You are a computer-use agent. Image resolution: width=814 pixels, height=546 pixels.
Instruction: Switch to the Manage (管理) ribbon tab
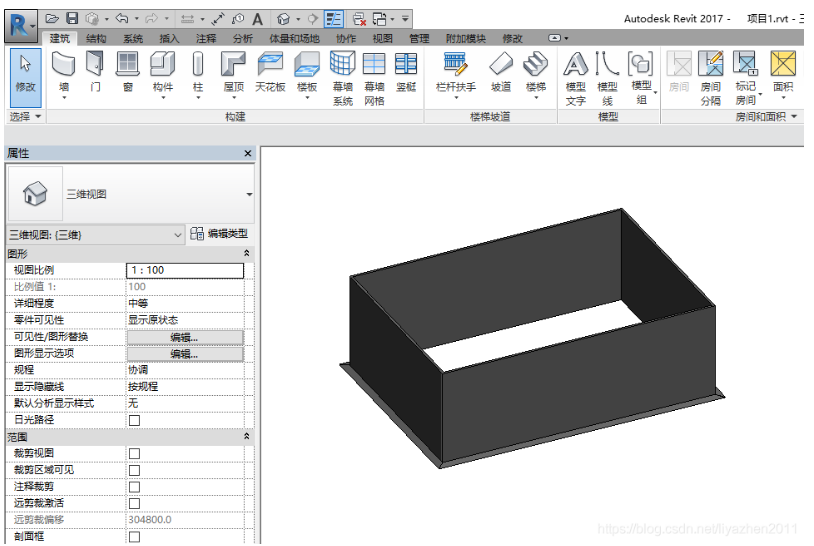(419, 38)
